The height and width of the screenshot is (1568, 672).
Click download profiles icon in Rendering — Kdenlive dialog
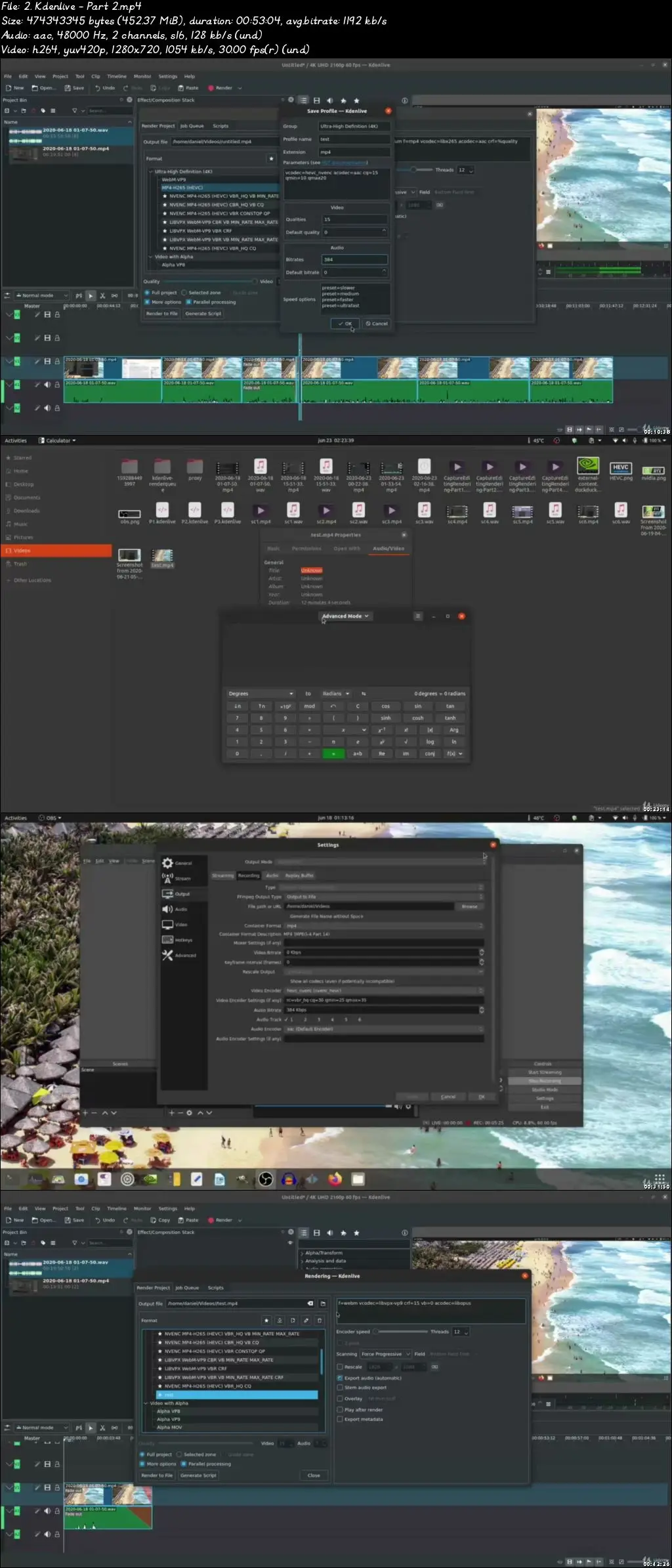280,1320
